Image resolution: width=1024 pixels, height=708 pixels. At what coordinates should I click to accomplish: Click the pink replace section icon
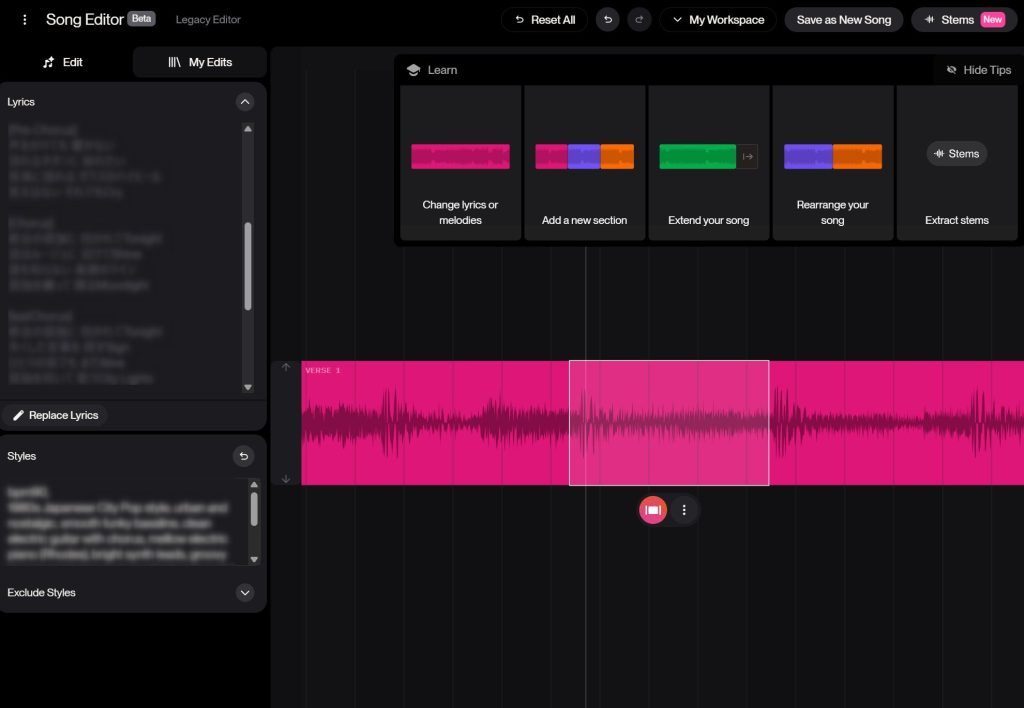pos(653,510)
